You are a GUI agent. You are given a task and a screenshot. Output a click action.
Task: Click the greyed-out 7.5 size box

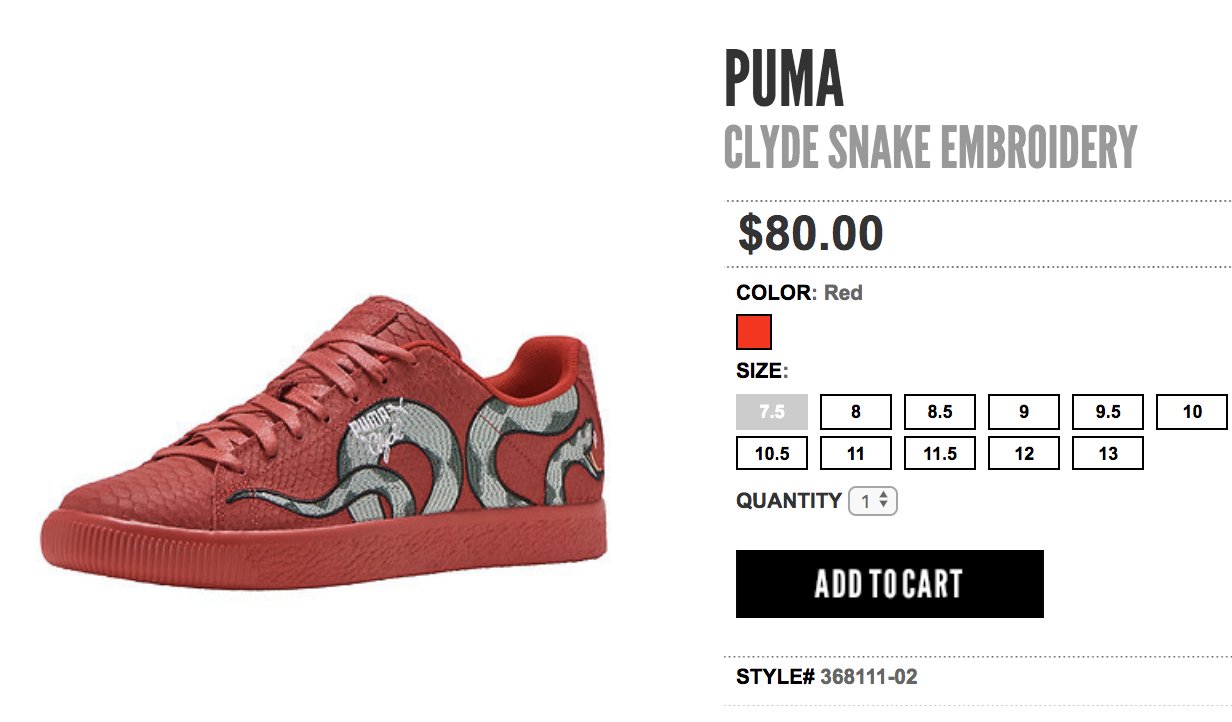(x=772, y=412)
